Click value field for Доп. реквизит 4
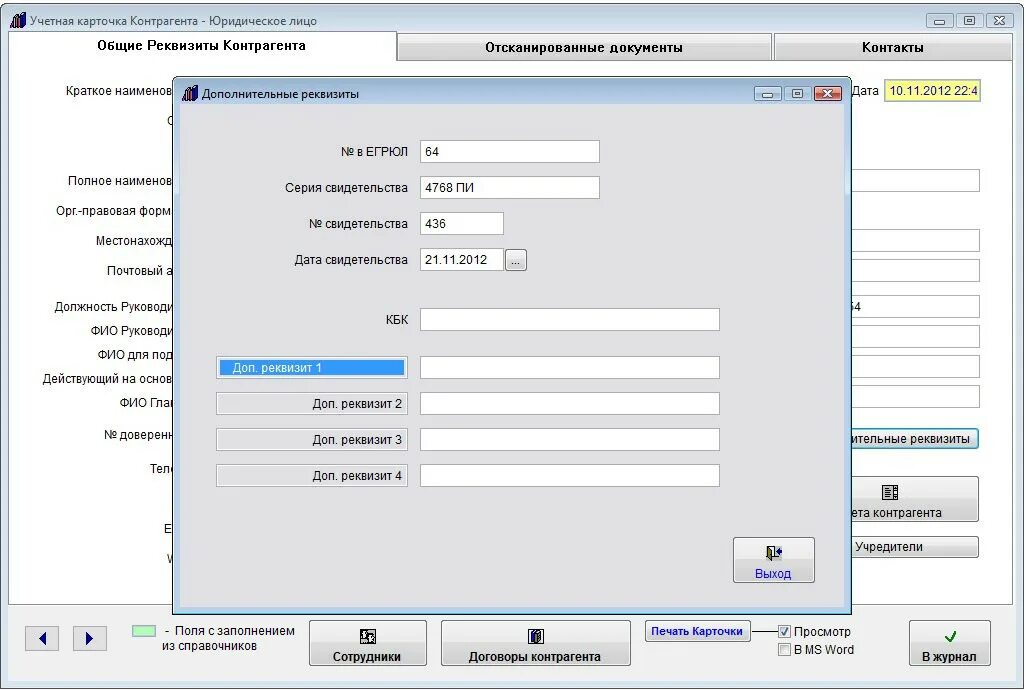1026x691 pixels. [x=570, y=476]
